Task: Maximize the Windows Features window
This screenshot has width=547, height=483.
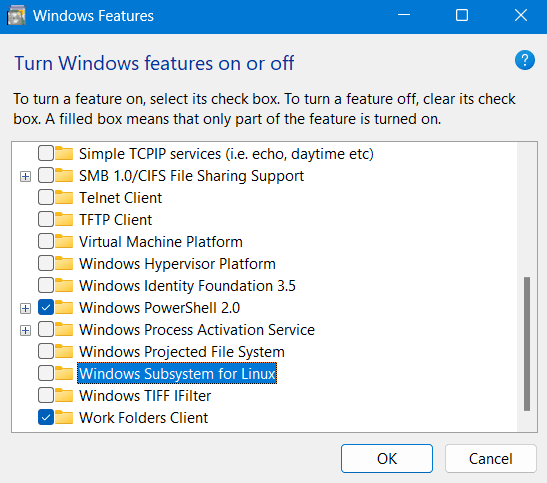Action: tap(462, 15)
